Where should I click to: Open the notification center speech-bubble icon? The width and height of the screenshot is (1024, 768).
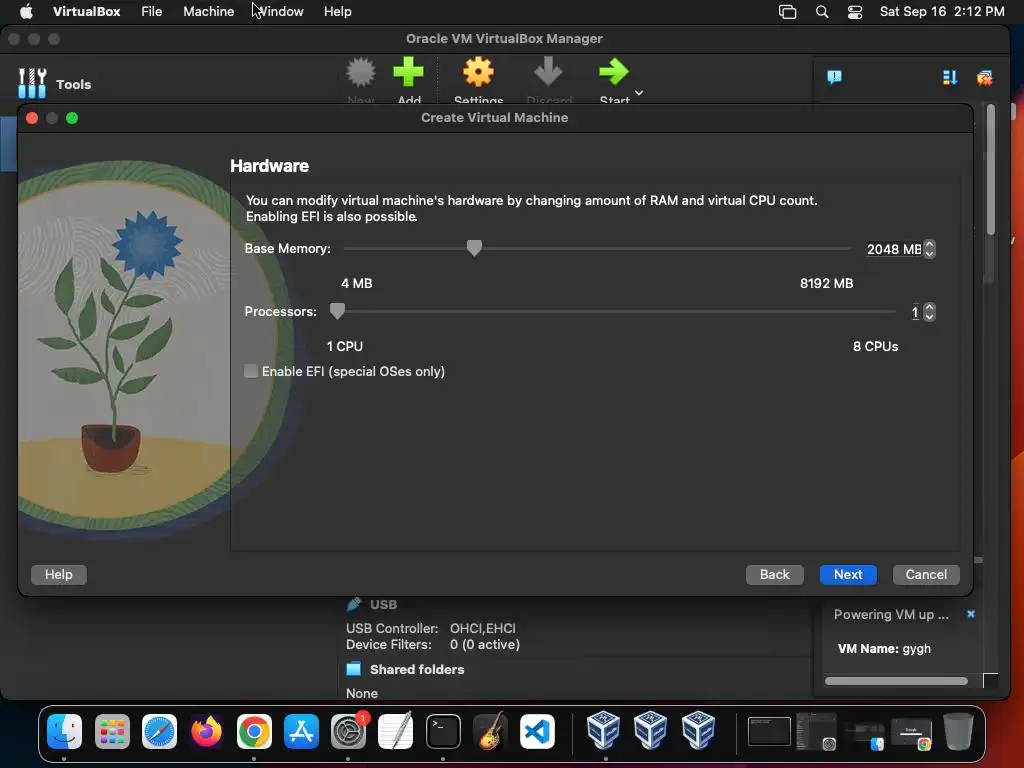835,78
